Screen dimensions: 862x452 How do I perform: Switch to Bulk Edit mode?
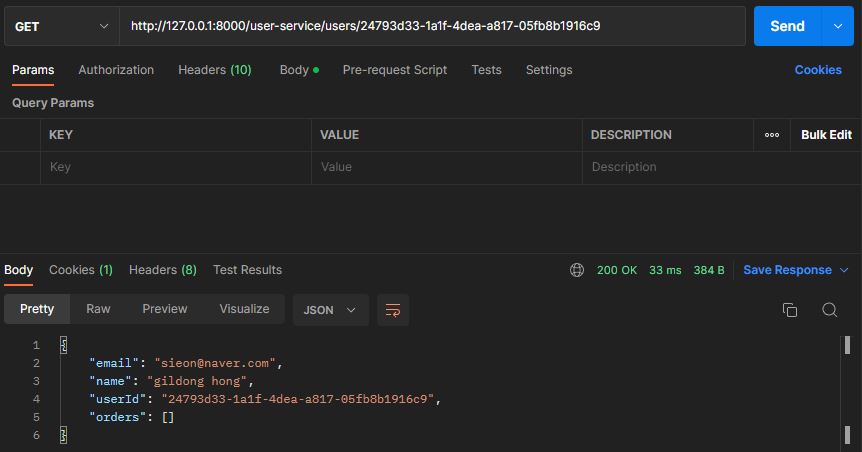(x=826, y=135)
